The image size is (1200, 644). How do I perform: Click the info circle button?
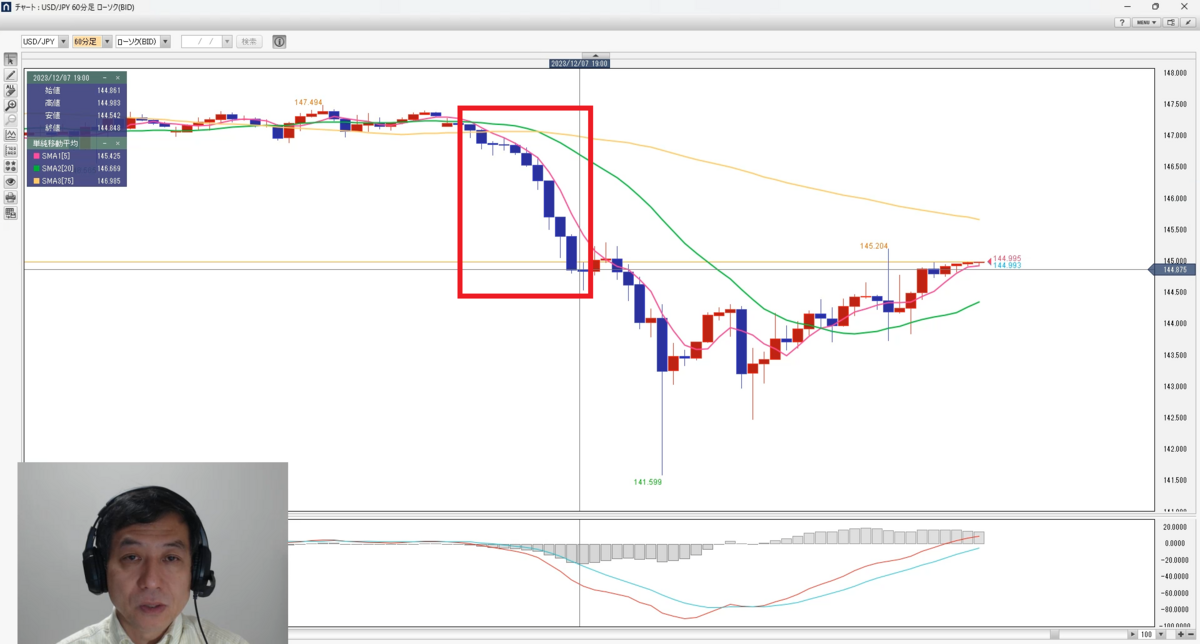[279, 42]
